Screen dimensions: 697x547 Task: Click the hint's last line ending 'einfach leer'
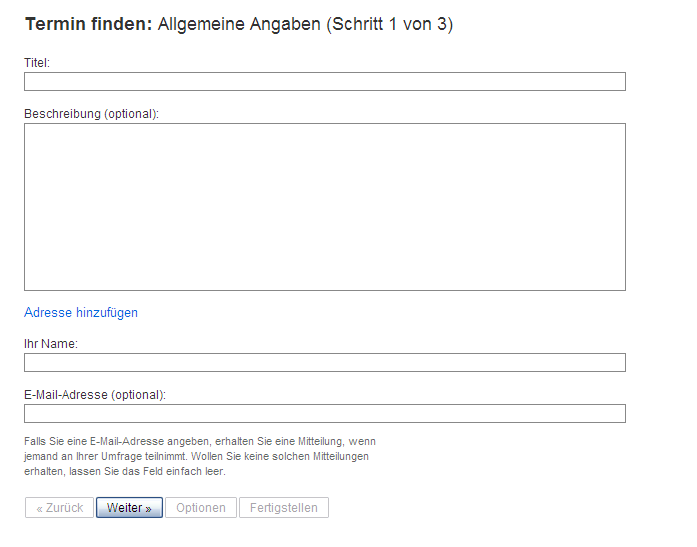[x=125, y=472]
